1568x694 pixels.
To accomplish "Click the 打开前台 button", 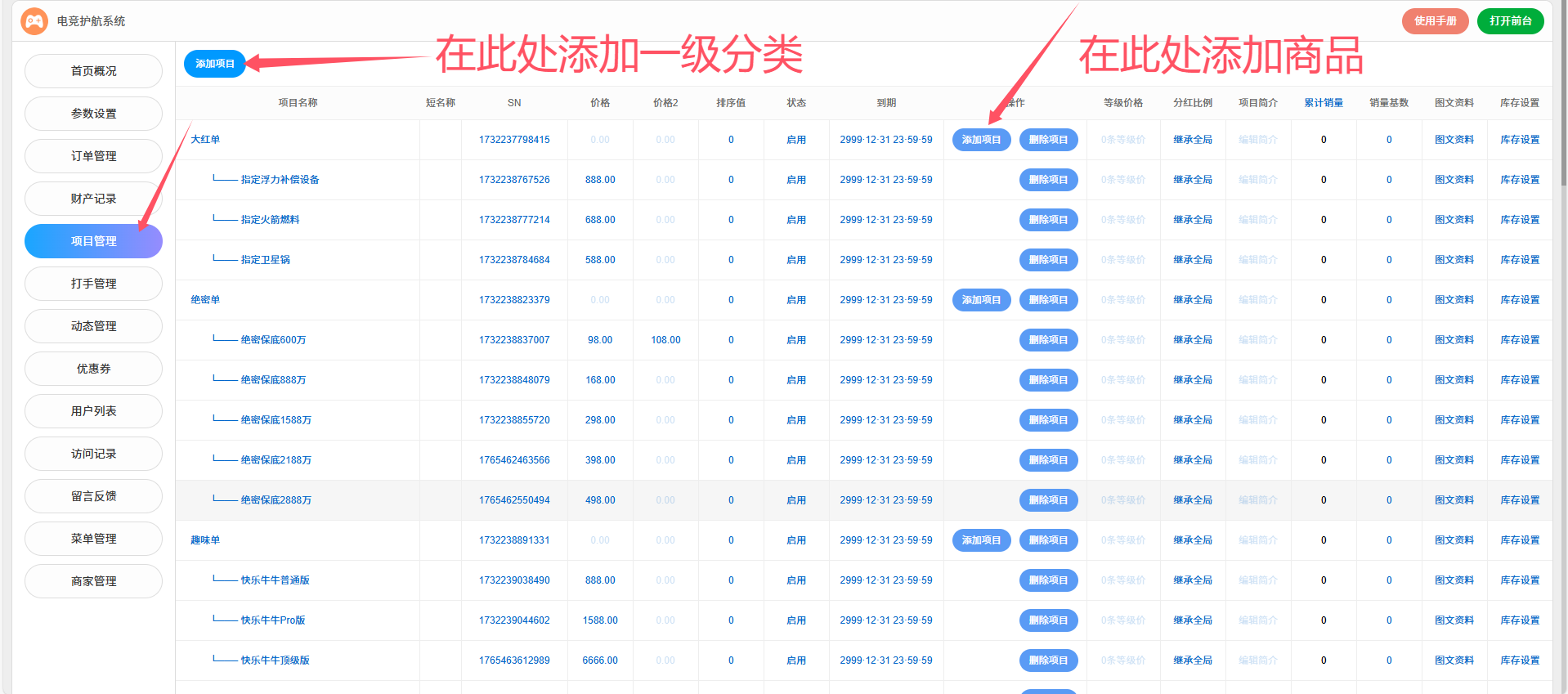I will [1510, 21].
